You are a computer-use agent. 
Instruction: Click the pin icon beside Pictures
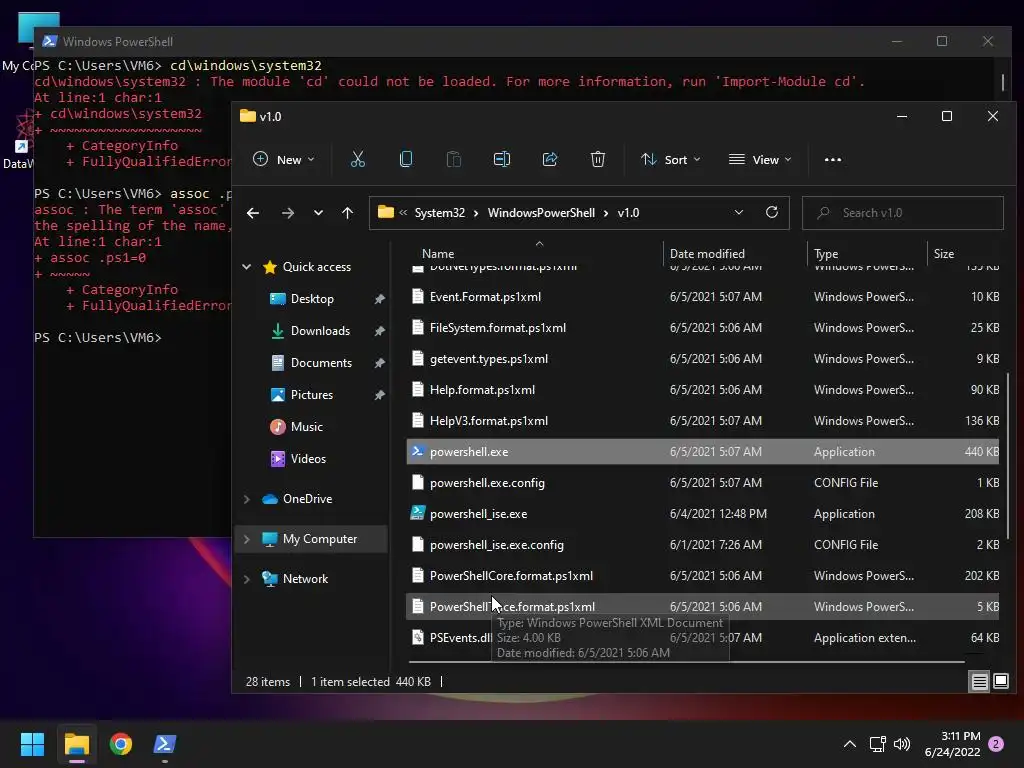tap(379, 395)
